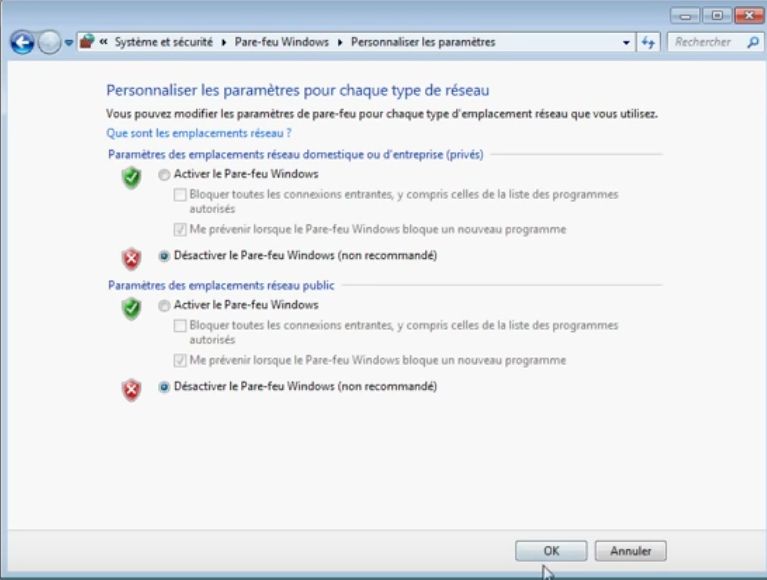This screenshot has width=767, height=580.
Task: Click green shield icon in public section
Action: (132, 309)
